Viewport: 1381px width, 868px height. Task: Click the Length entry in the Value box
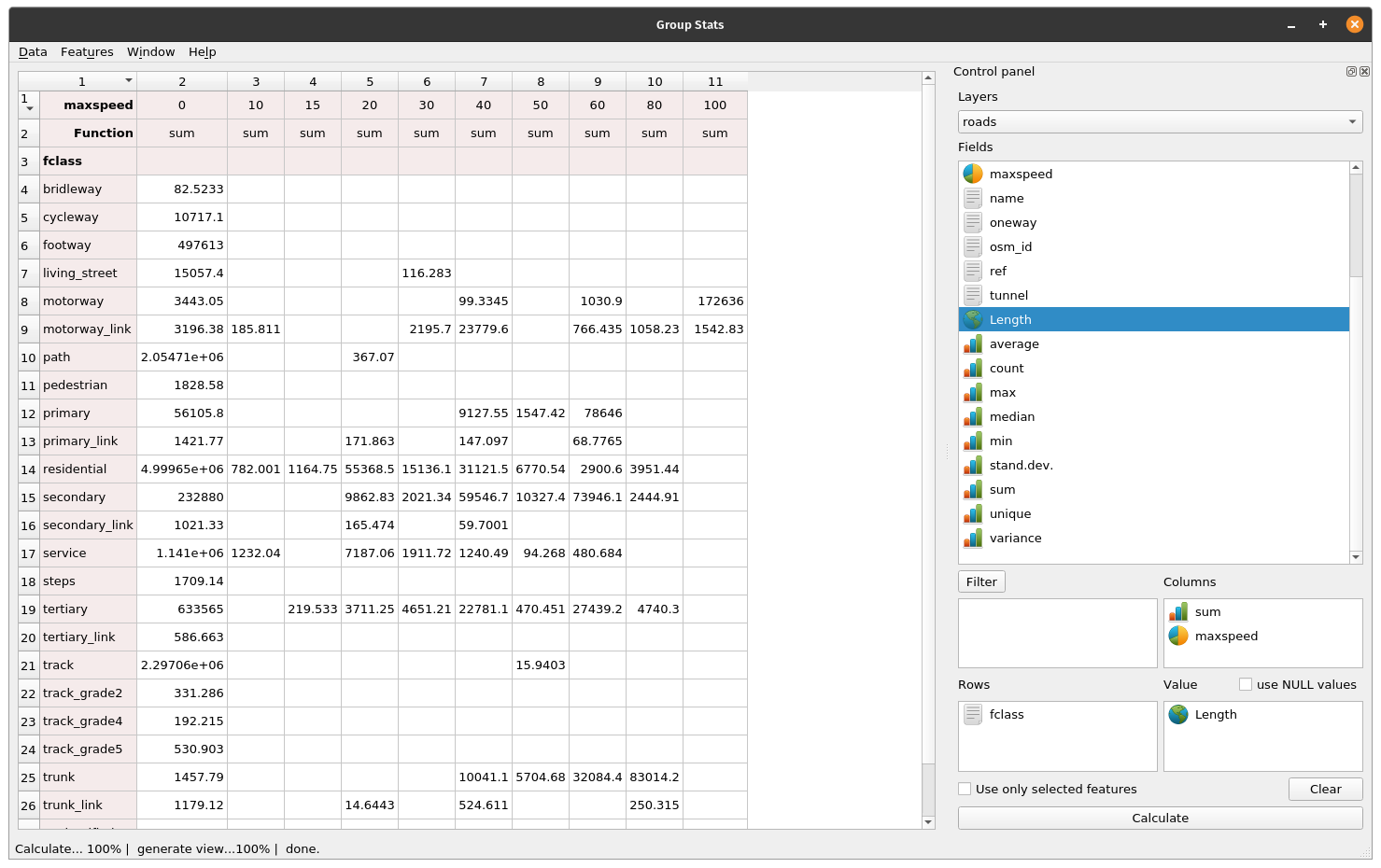click(1215, 714)
